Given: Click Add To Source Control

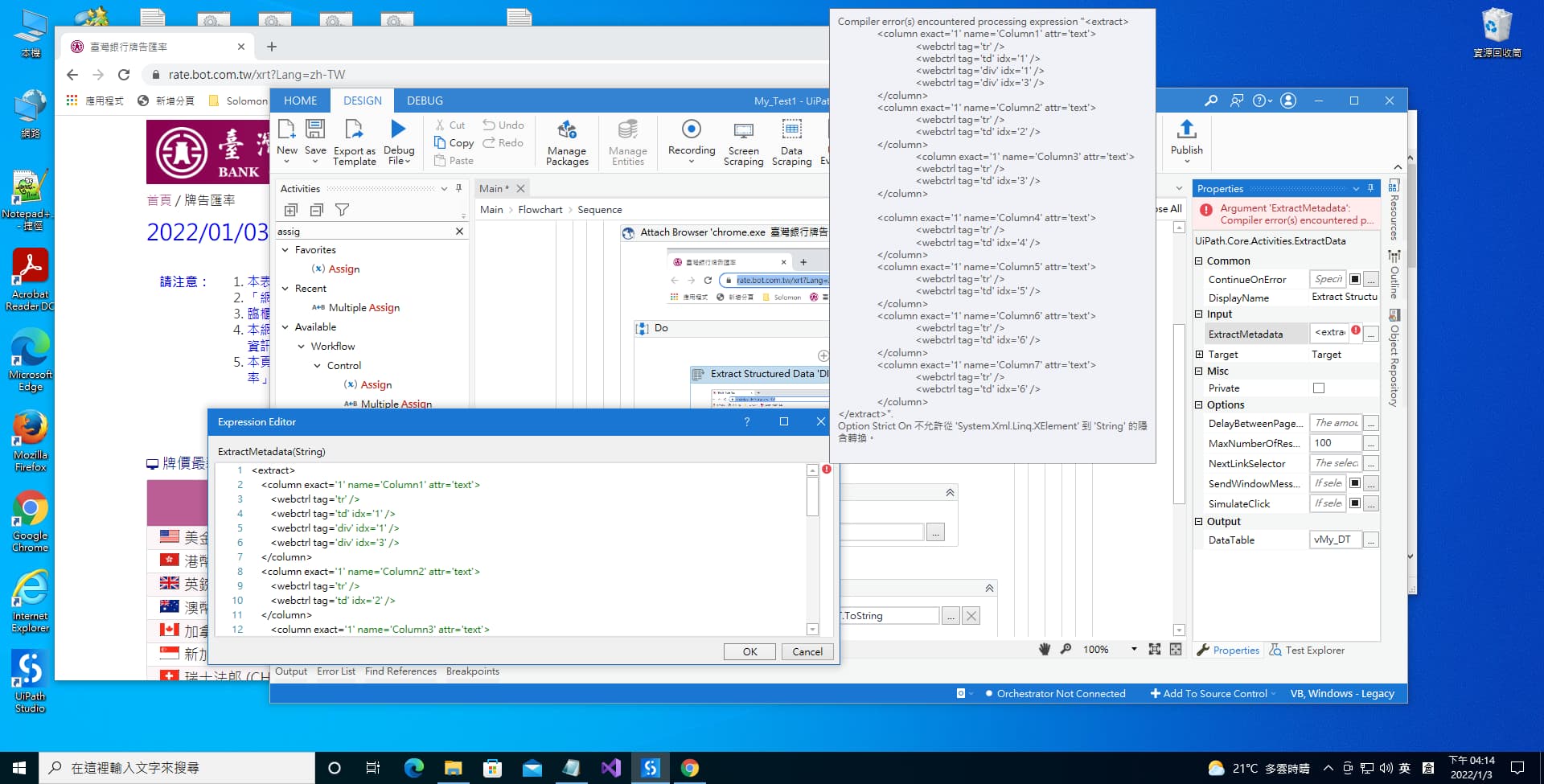Looking at the screenshot, I should [x=1214, y=694].
